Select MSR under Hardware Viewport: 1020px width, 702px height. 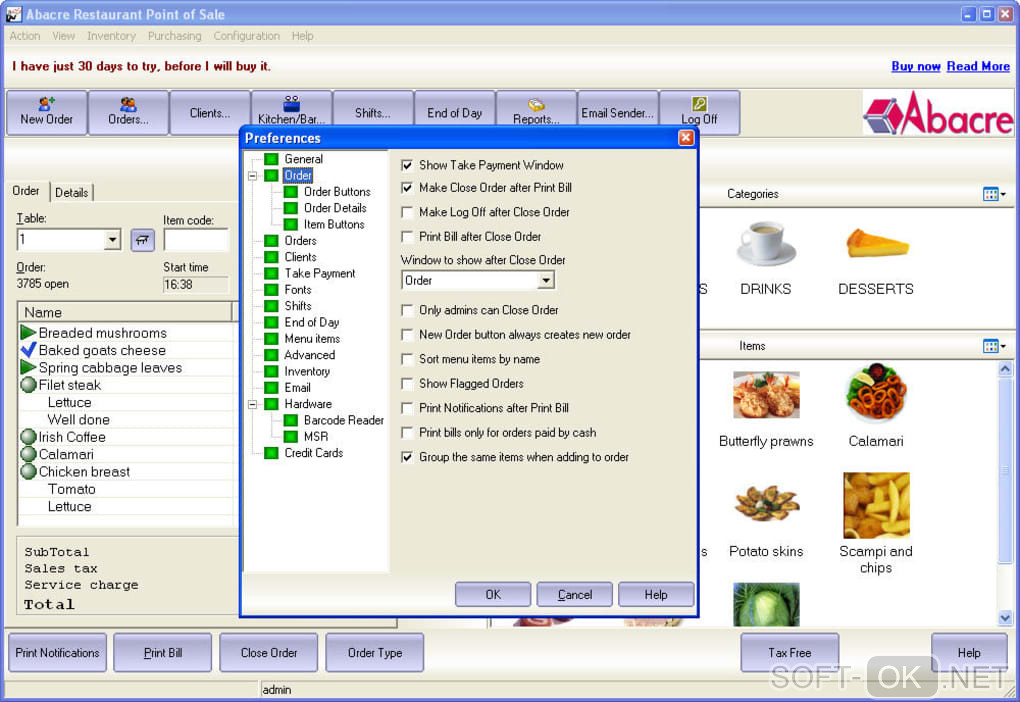coord(316,437)
